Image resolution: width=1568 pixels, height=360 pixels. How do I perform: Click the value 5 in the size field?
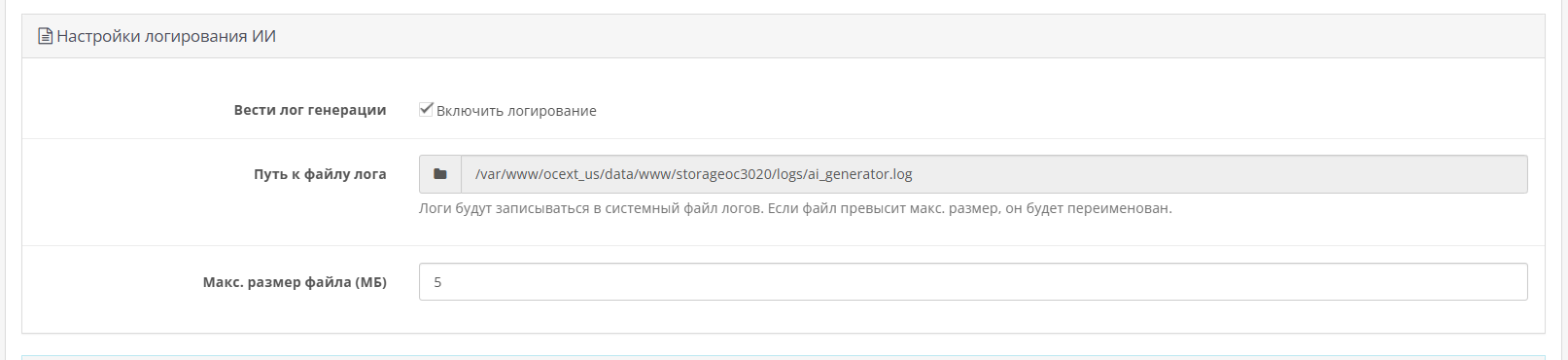pyautogui.click(x=437, y=282)
